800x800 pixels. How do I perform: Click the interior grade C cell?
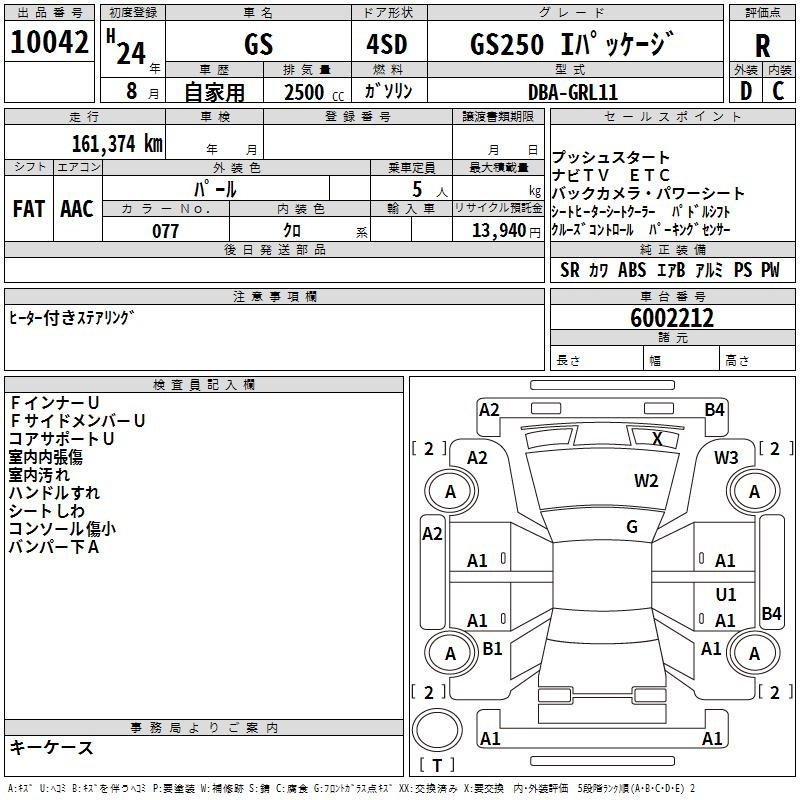point(778,91)
